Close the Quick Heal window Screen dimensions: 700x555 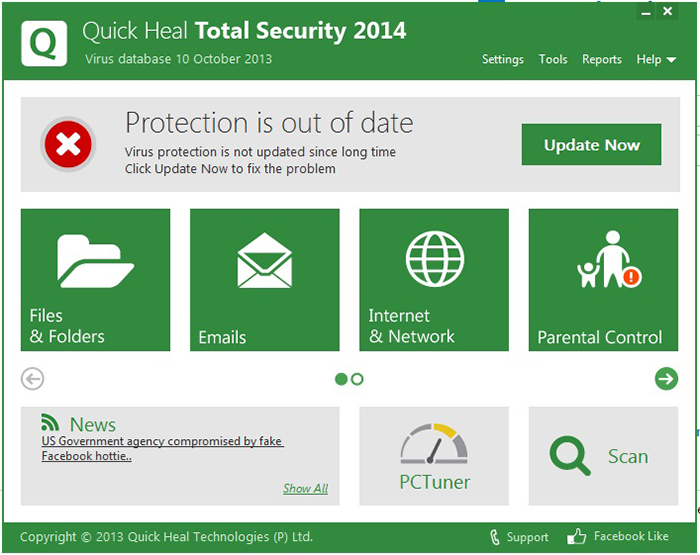[x=667, y=11]
